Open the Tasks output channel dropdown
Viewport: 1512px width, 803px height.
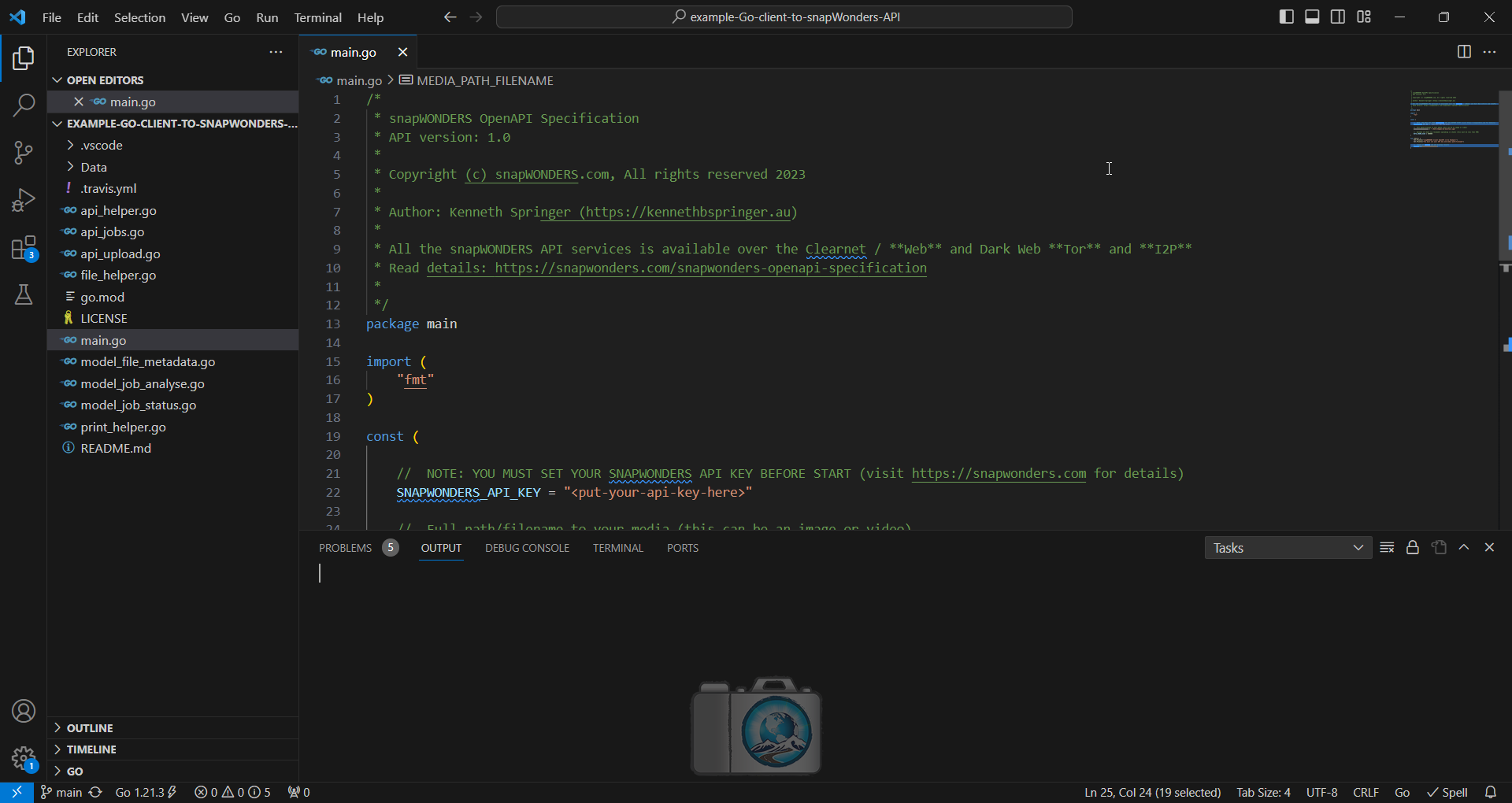coord(1288,547)
